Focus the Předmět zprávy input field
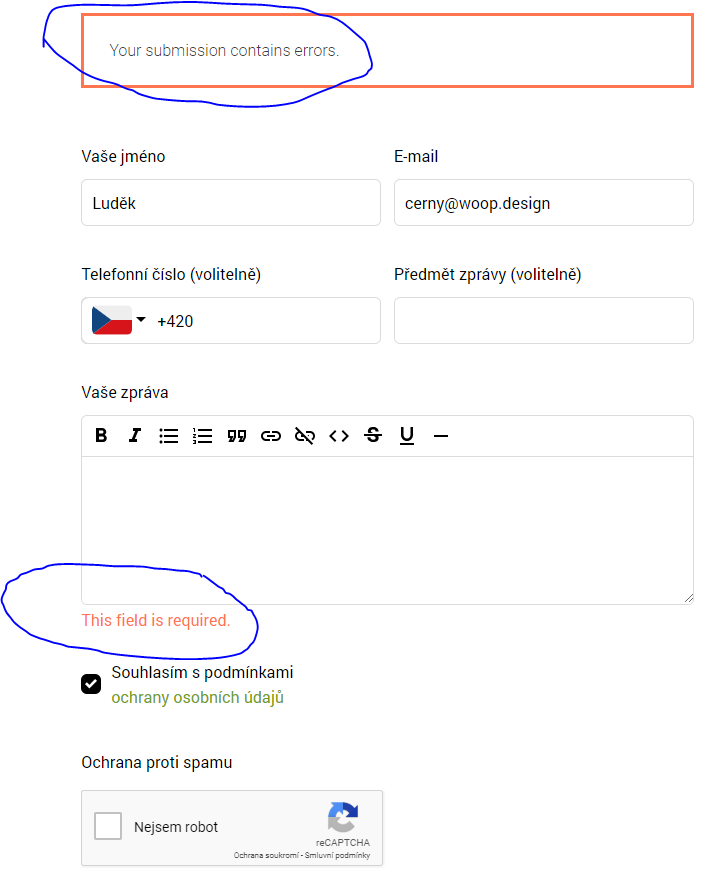 pyautogui.click(x=543, y=321)
